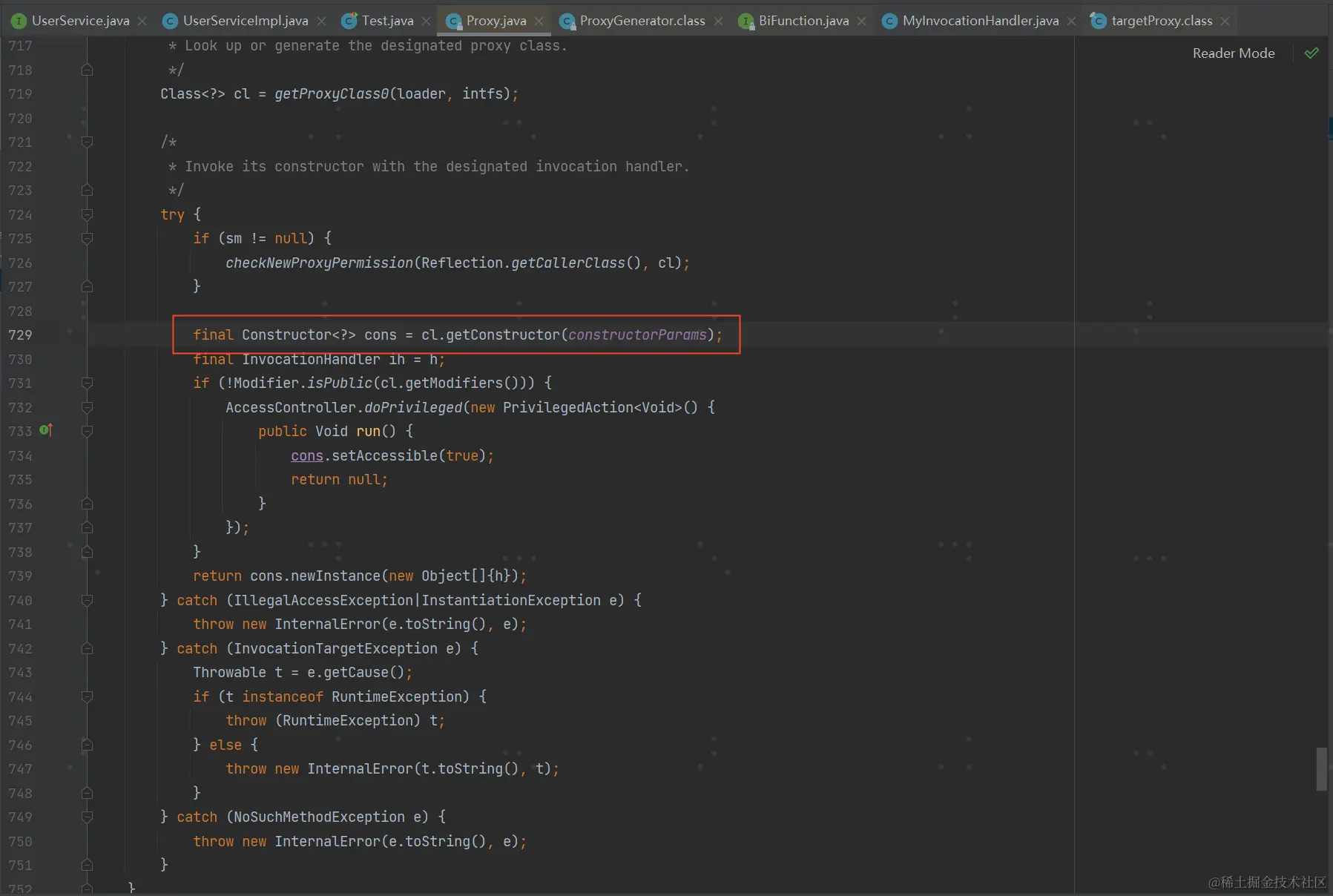Click the getCallerClass method reference
This screenshot has width=1333, height=896.
[x=568, y=263]
